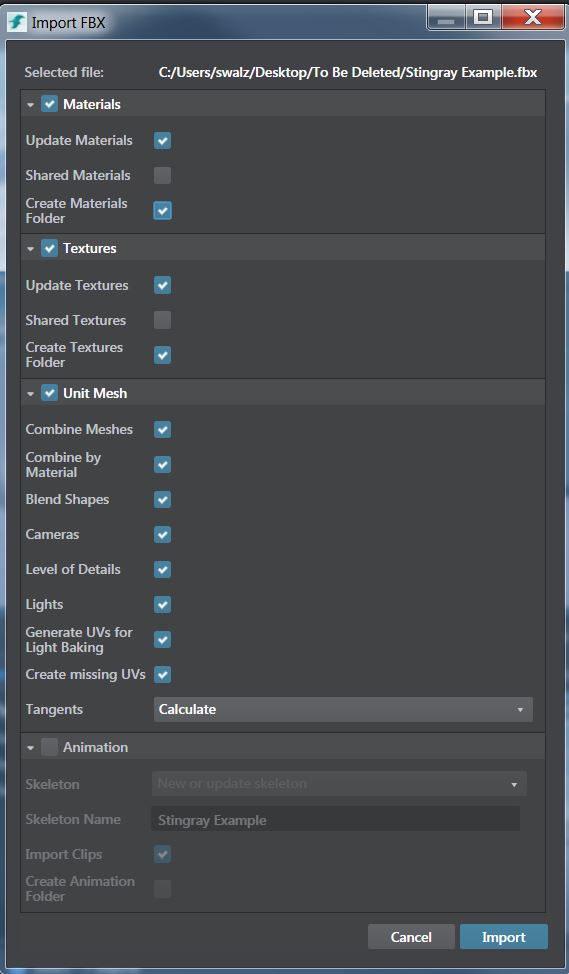The height and width of the screenshot is (974, 569).
Task: Enable the Shared Materials checkbox
Action: click(162, 175)
